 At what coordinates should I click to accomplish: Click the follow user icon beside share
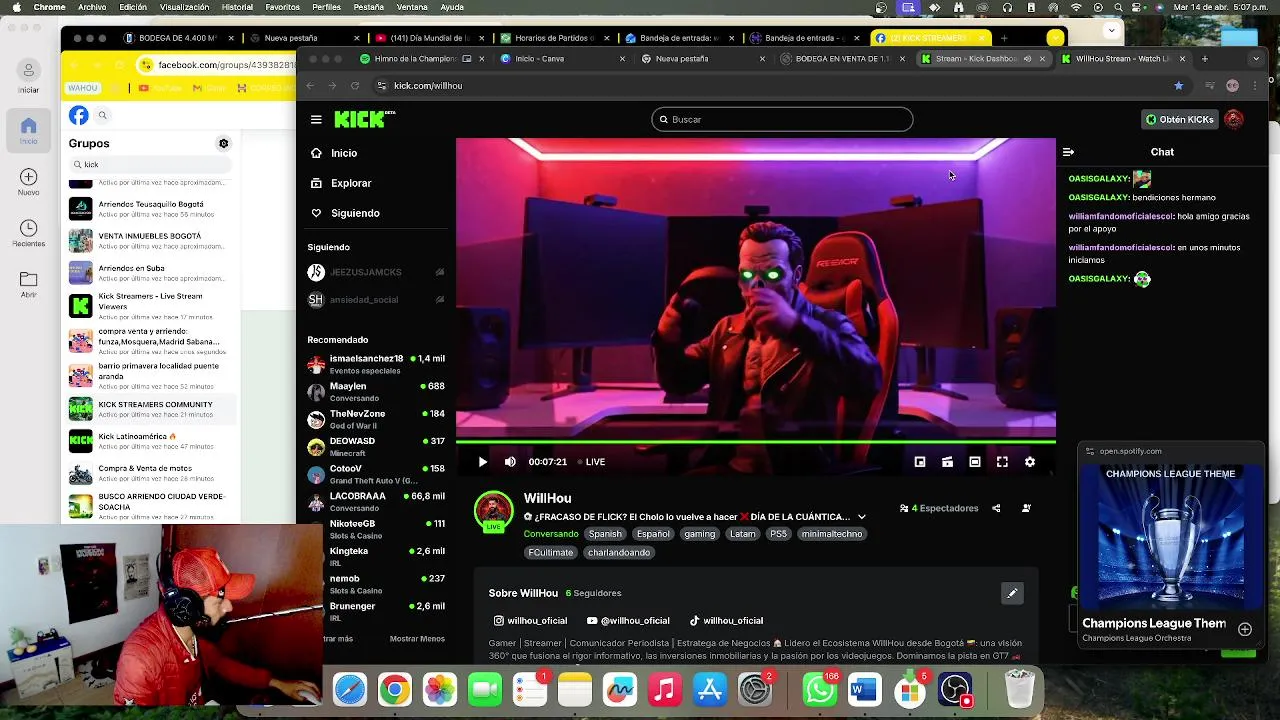tap(1026, 508)
